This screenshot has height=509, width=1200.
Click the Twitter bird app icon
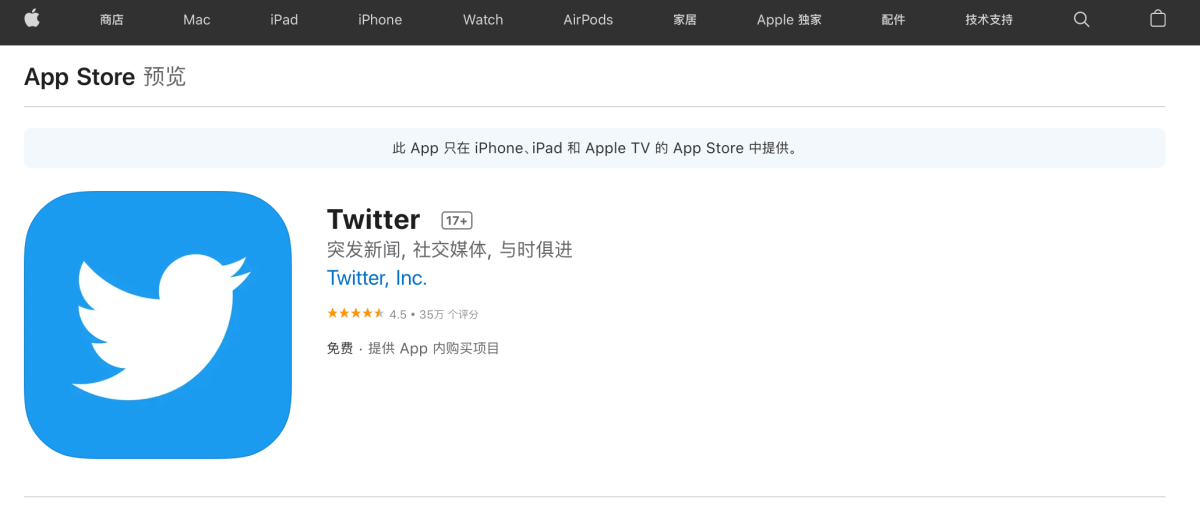pos(158,325)
